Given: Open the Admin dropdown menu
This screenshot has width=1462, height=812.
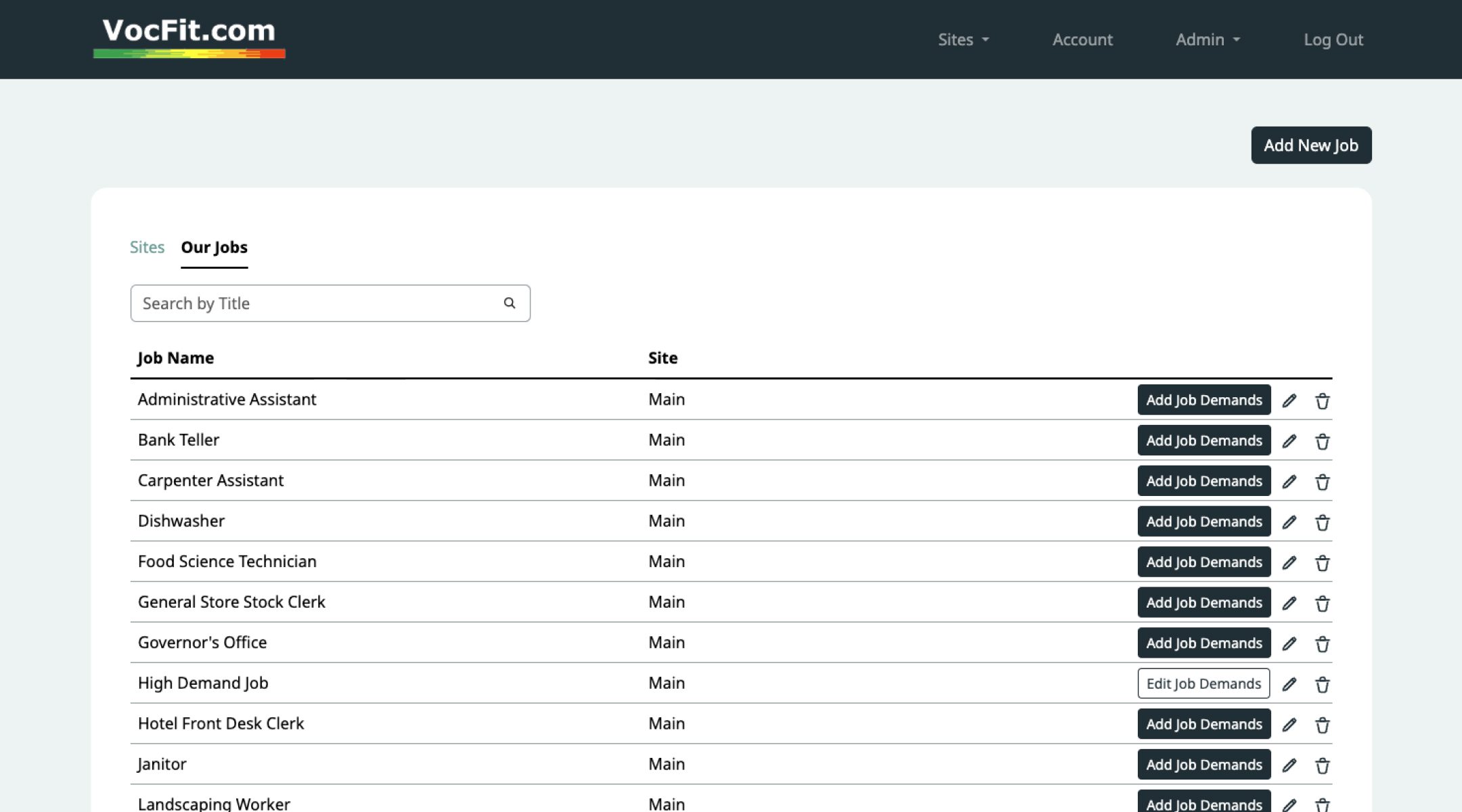Looking at the screenshot, I should point(1208,39).
